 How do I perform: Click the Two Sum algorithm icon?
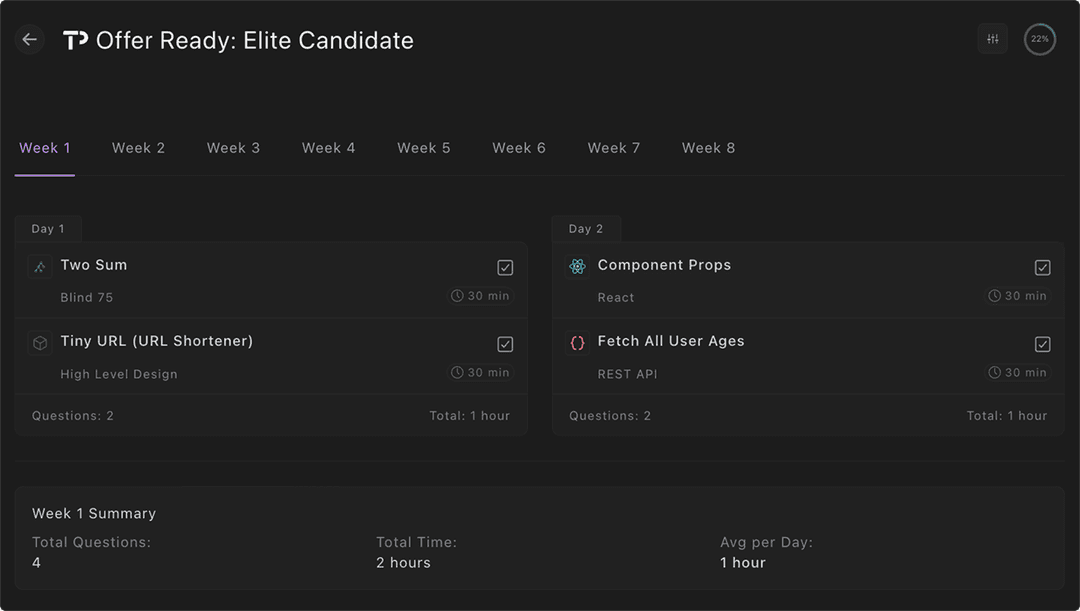pos(40,267)
